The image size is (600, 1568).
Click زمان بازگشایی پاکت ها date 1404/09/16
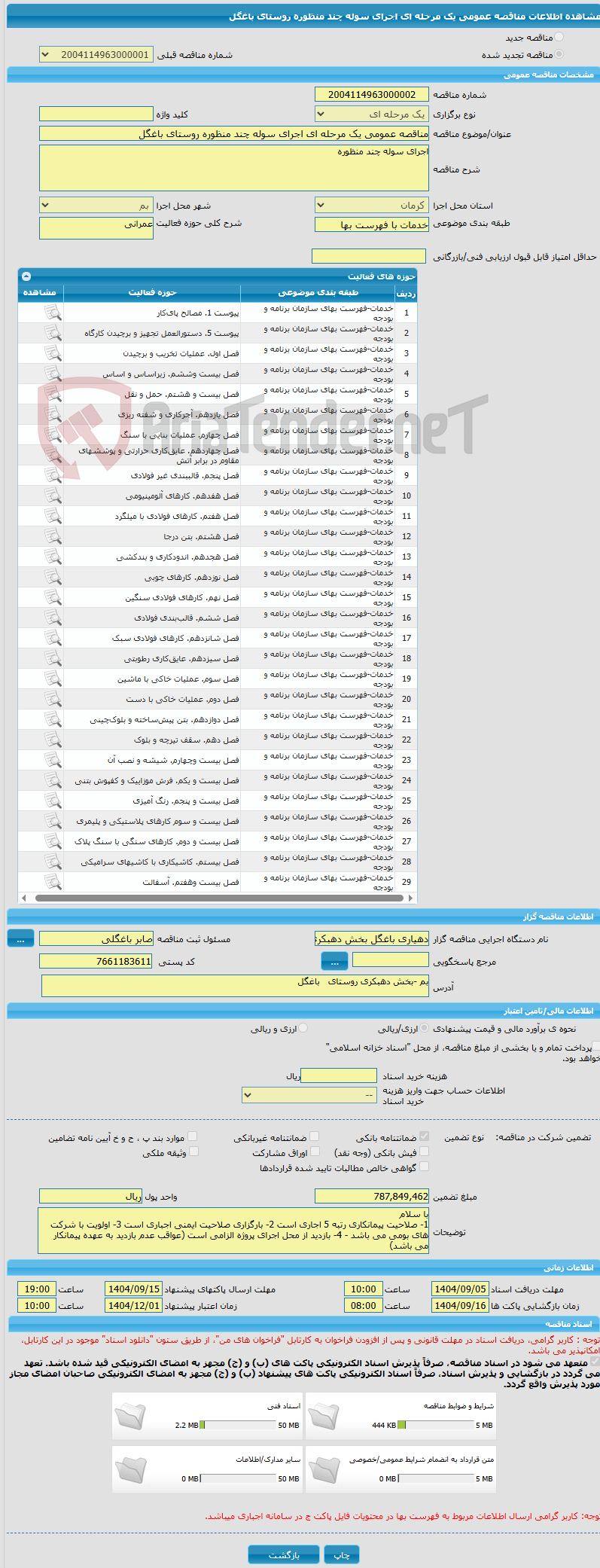point(460,1305)
